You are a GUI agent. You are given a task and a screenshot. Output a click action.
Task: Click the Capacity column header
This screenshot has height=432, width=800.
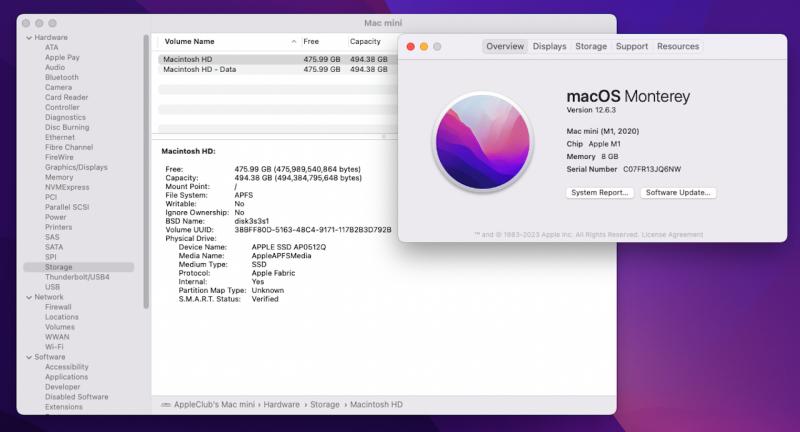(365, 41)
